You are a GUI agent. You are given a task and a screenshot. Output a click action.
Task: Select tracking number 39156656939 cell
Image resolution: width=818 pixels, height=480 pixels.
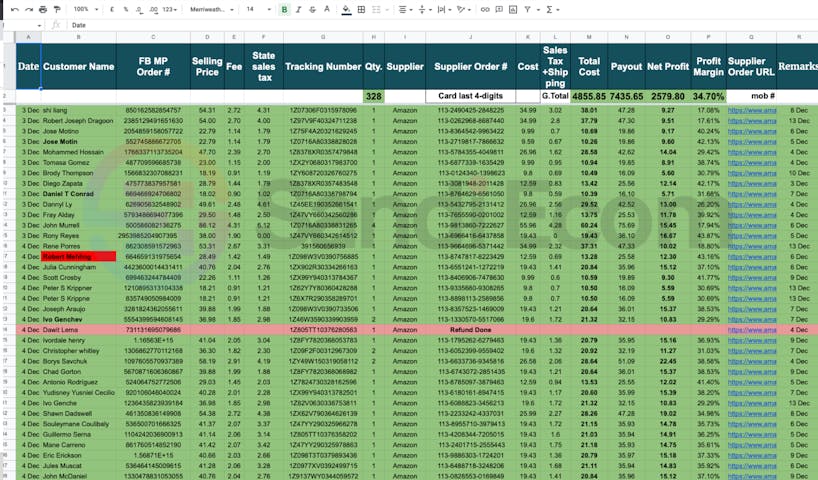coord(323,246)
